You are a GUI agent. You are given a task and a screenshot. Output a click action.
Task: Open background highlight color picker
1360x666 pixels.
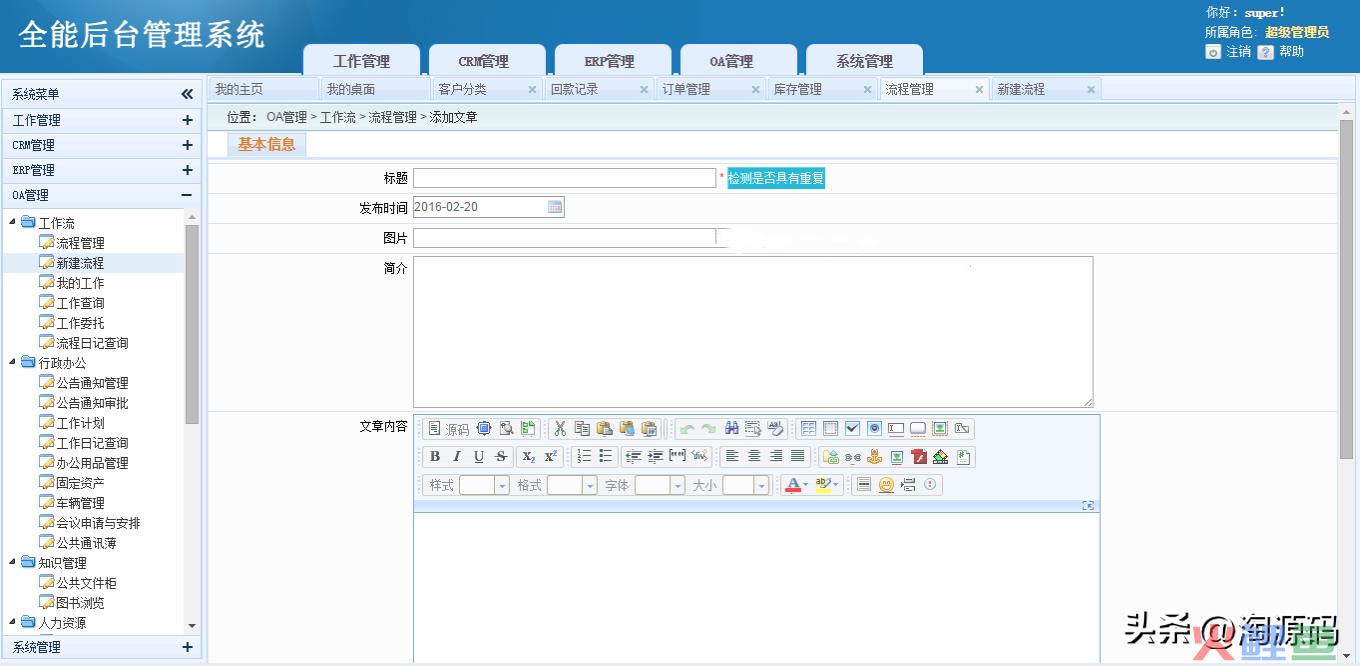pos(828,485)
